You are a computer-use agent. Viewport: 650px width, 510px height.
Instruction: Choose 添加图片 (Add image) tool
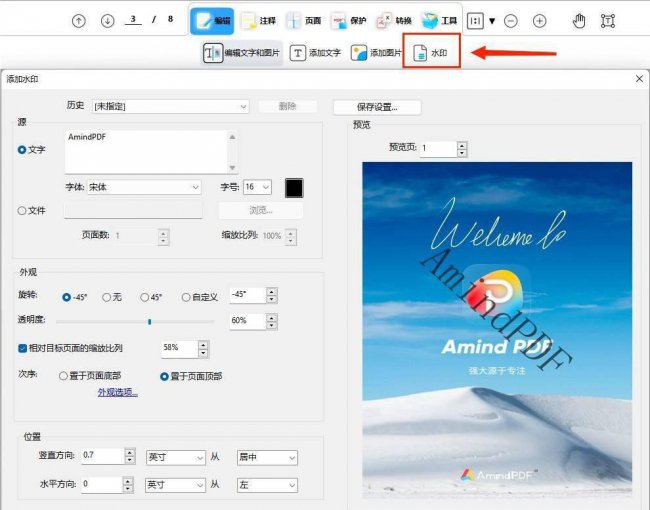(376, 53)
